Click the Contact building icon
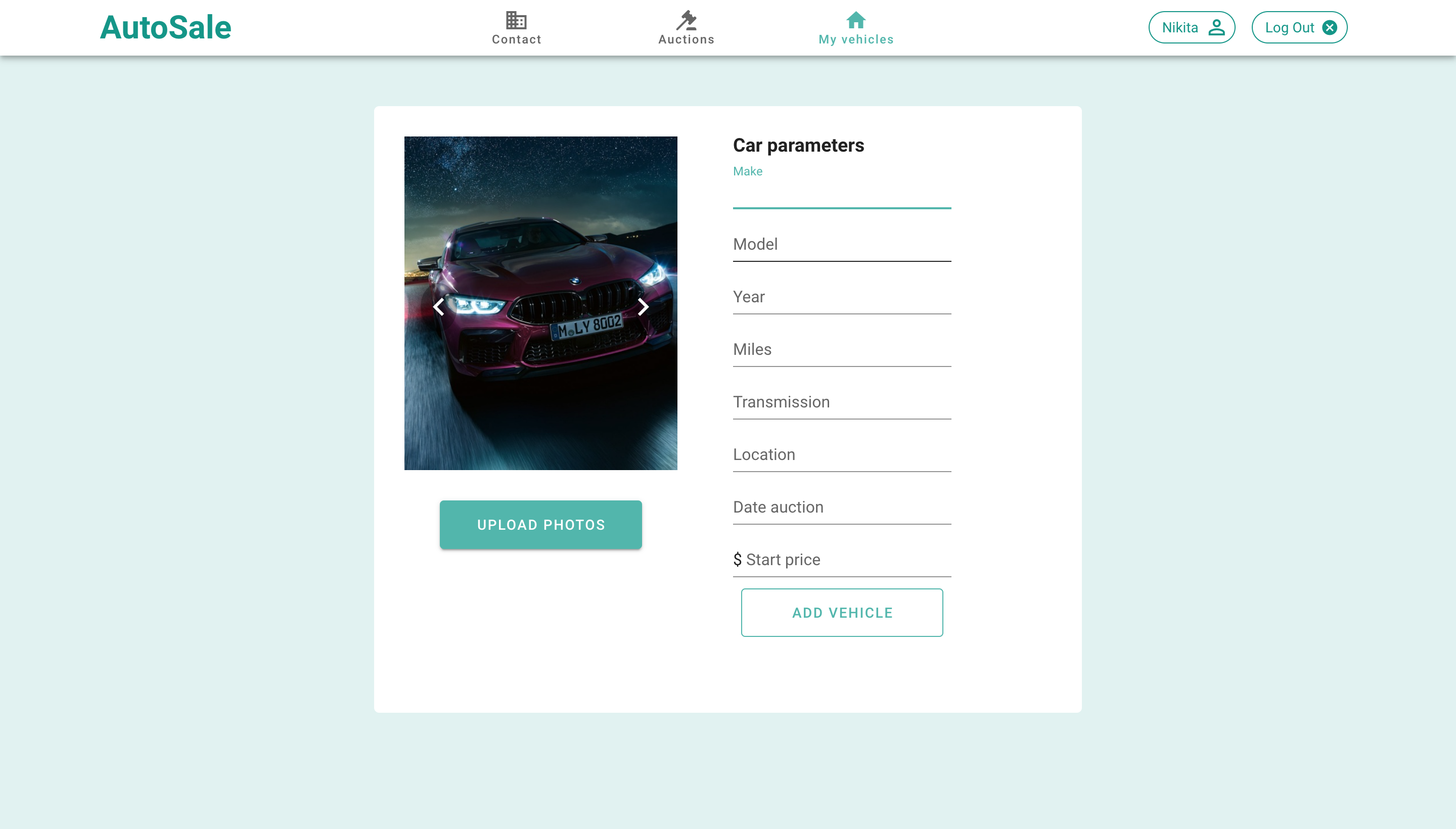Image resolution: width=1456 pixels, height=829 pixels. click(516, 20)
